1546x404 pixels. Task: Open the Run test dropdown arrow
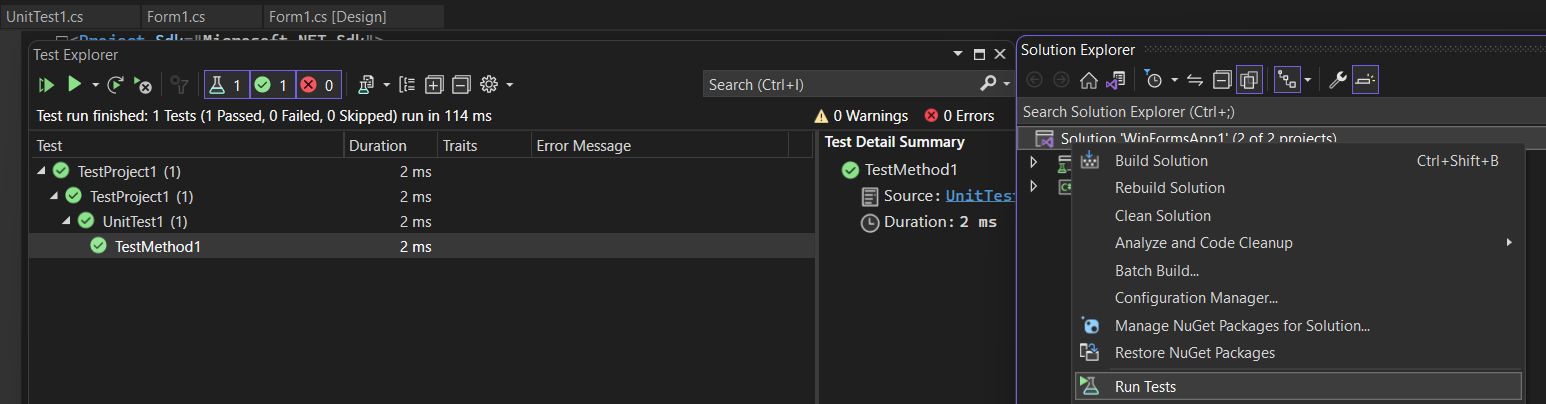pyautogui.click(x=95, y=85)
